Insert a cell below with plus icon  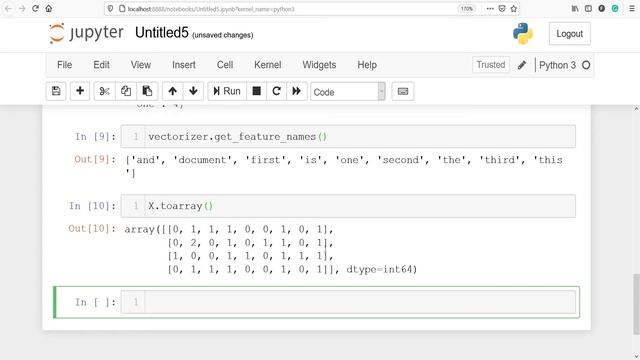tap(80, 91)
